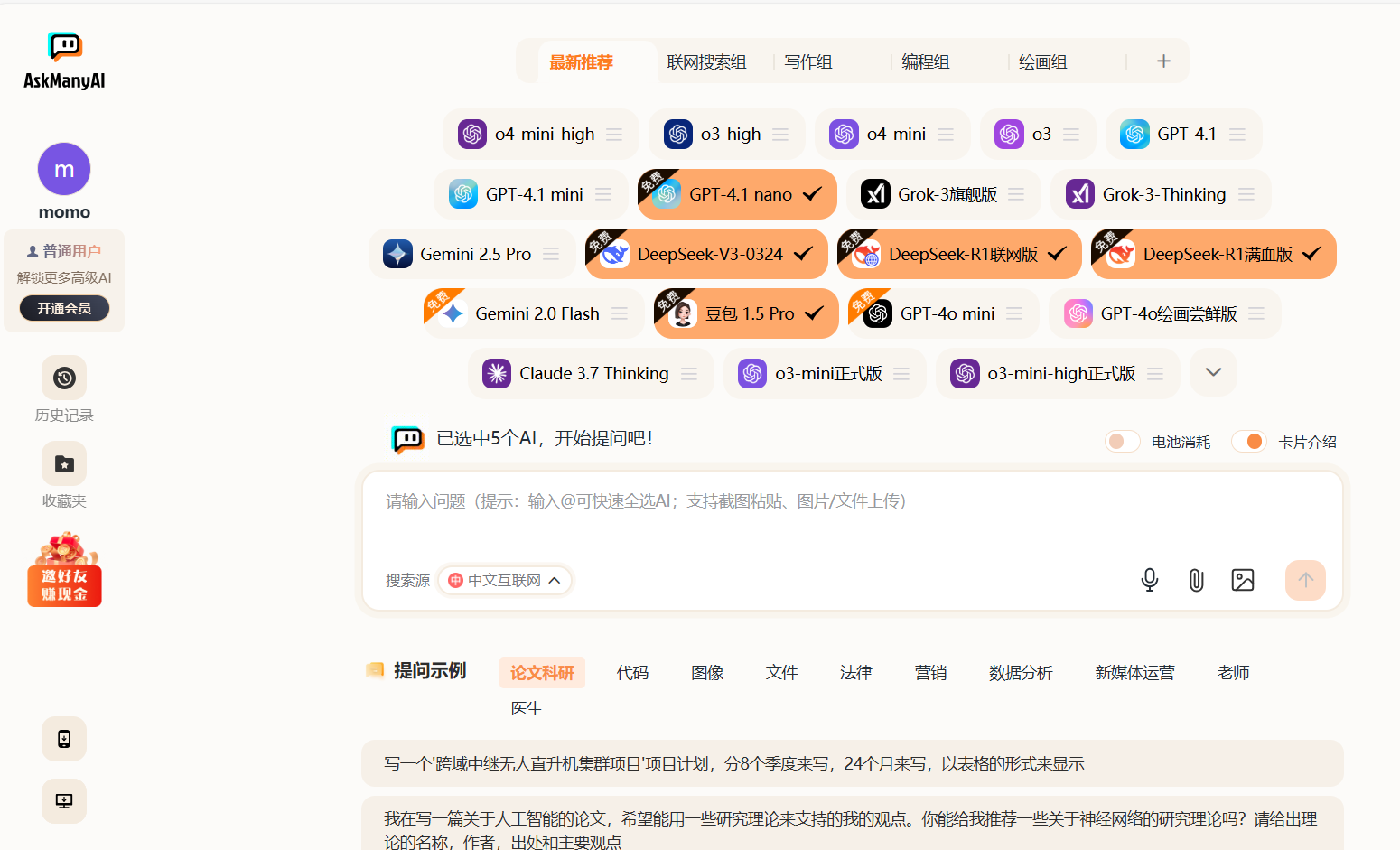Select the 代码 example category
The image size is (1400, 850).
tap(632, 673)
